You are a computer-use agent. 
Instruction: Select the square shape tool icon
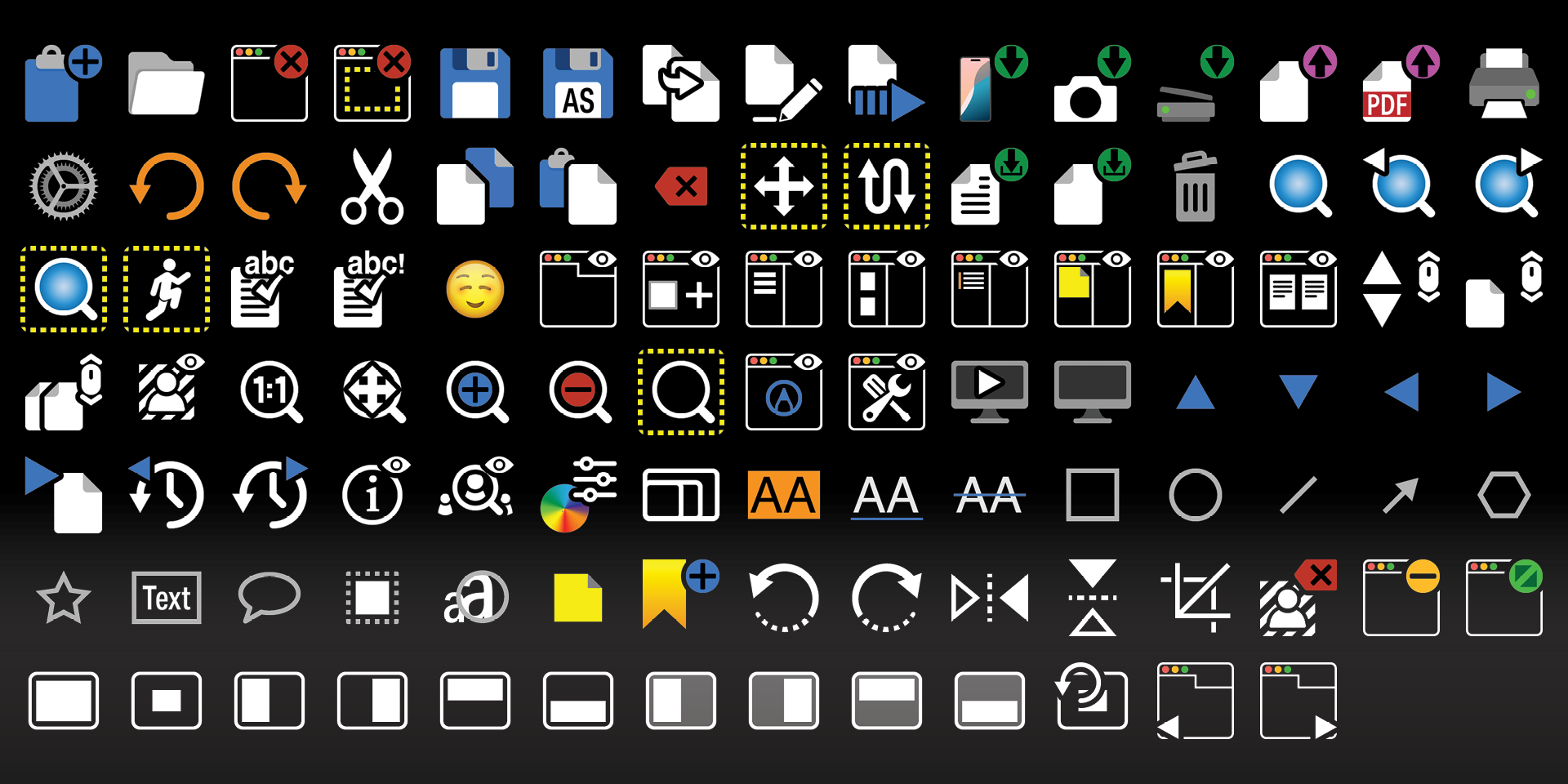click(x=1093, y=495)
